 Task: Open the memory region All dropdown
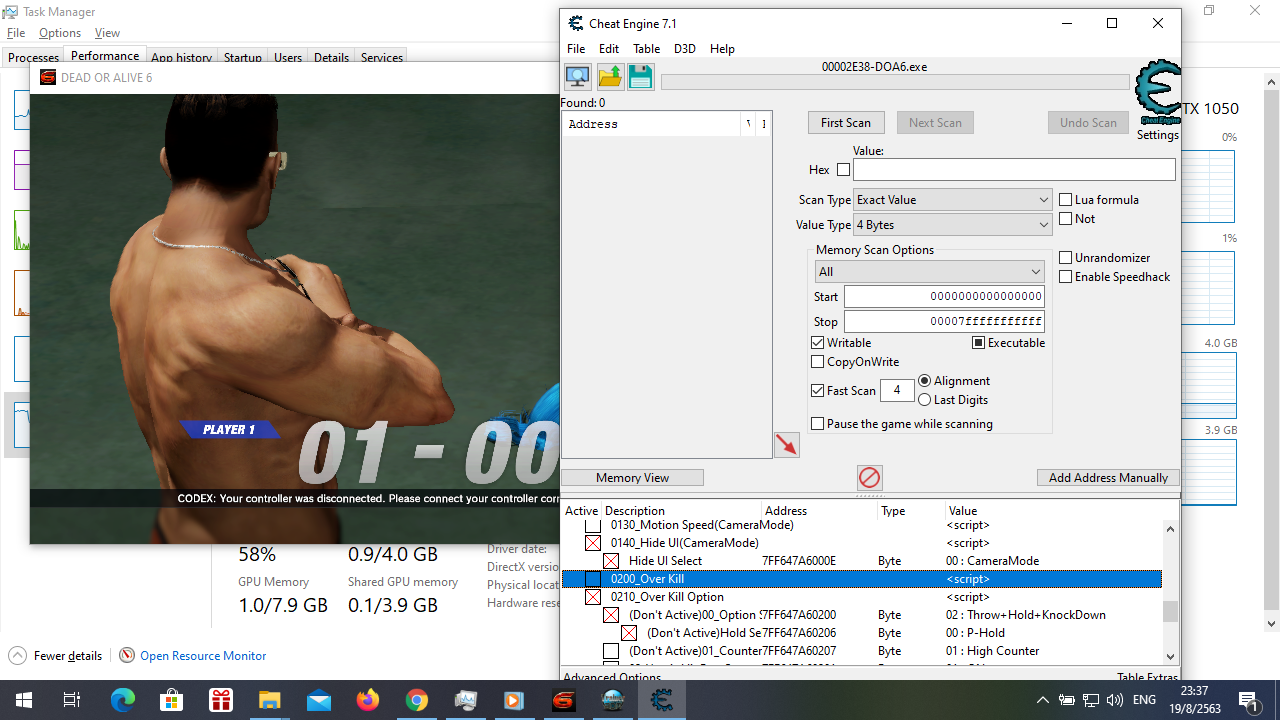pyautogui.click(x=930, y=272)
